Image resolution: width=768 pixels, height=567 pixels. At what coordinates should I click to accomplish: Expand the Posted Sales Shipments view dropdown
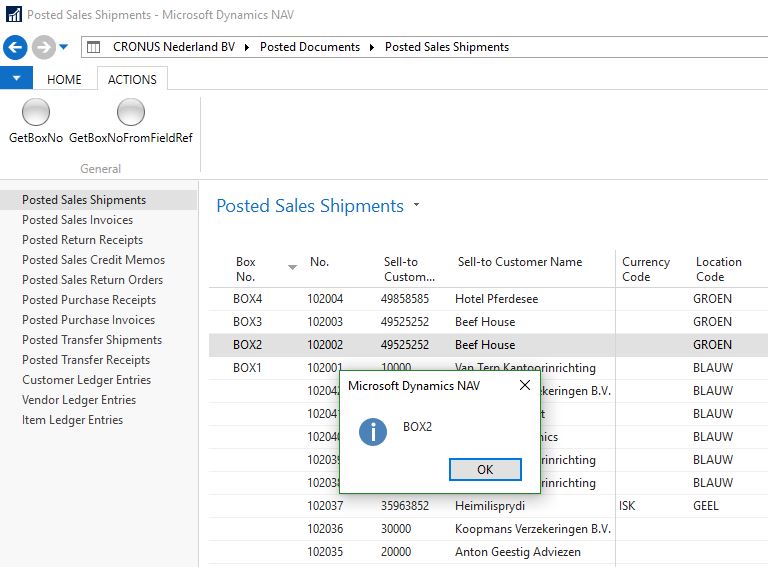point(416,206)
